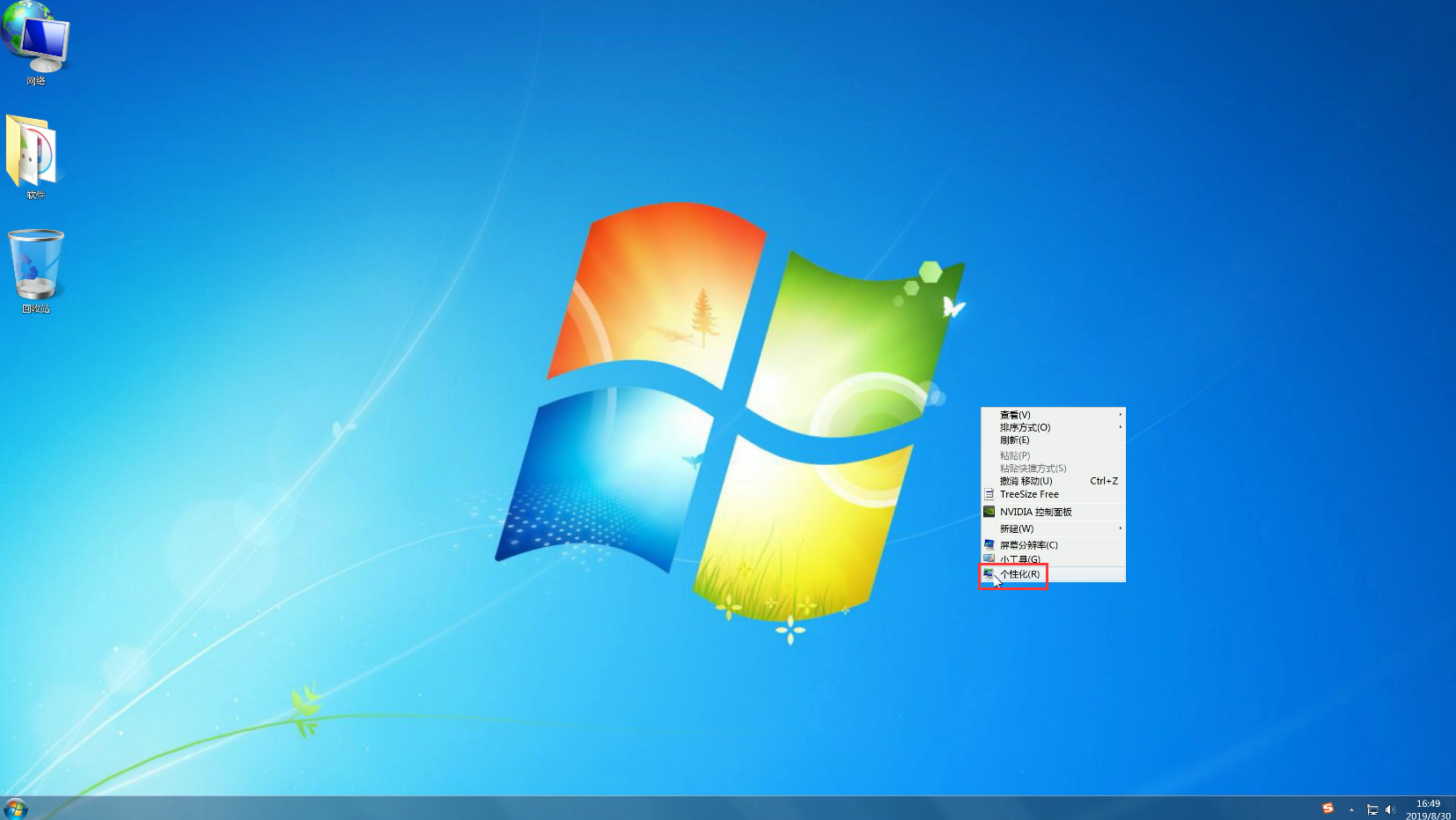Viewport: 1456px width, 820px height.
Task: Select the 软件 folder on the desktop
Action: 33,157
